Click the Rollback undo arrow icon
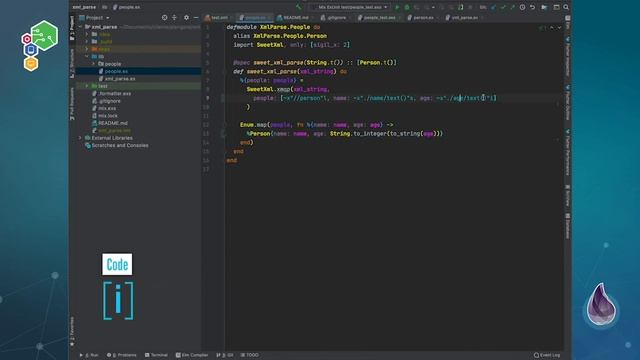The width and height of the screenshot is (640, 360). 532,7
